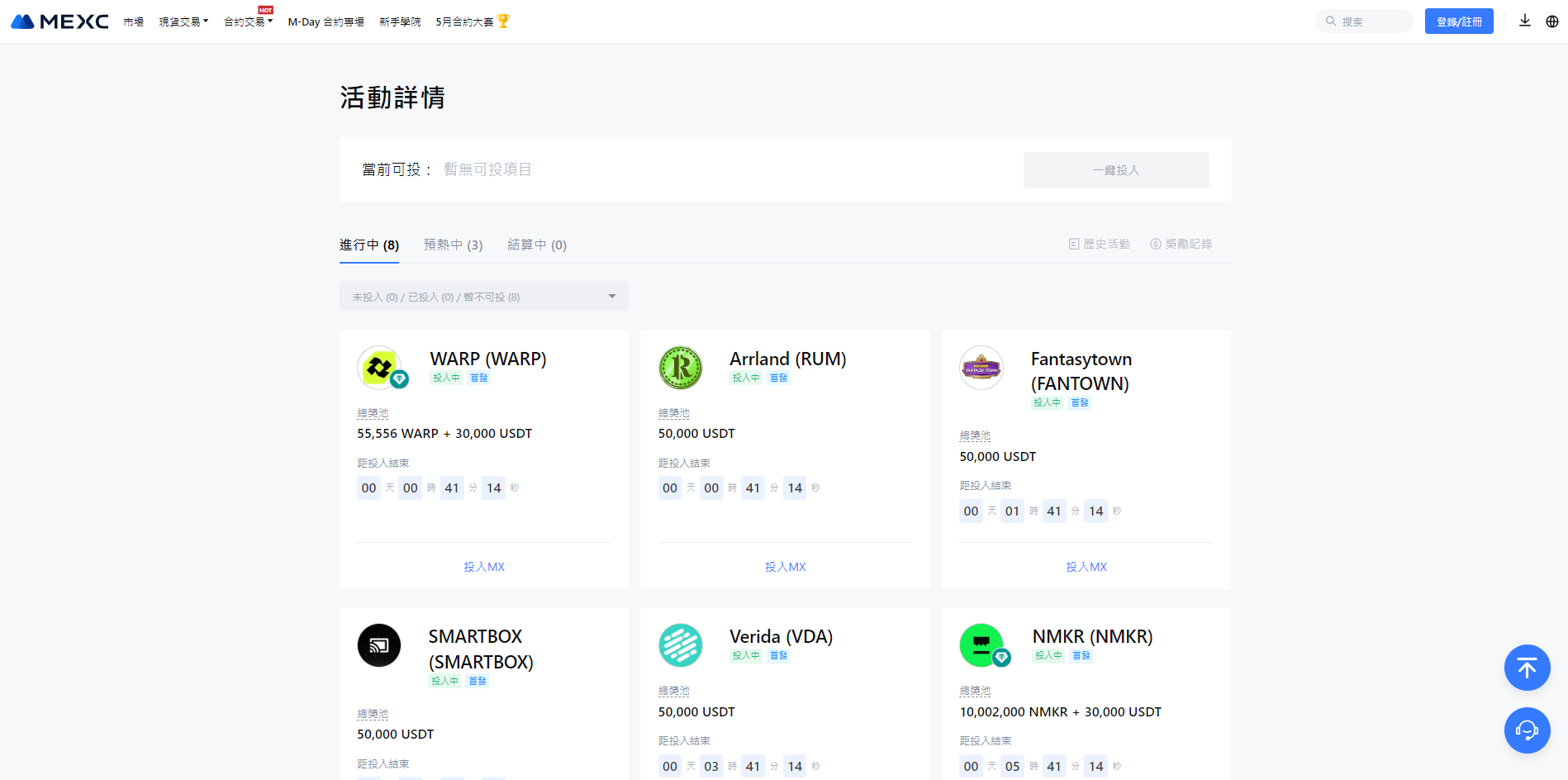Click the SMARTBOX (SMARTBOX) project title
The image size is (1568, 780).
click(481, 649)
